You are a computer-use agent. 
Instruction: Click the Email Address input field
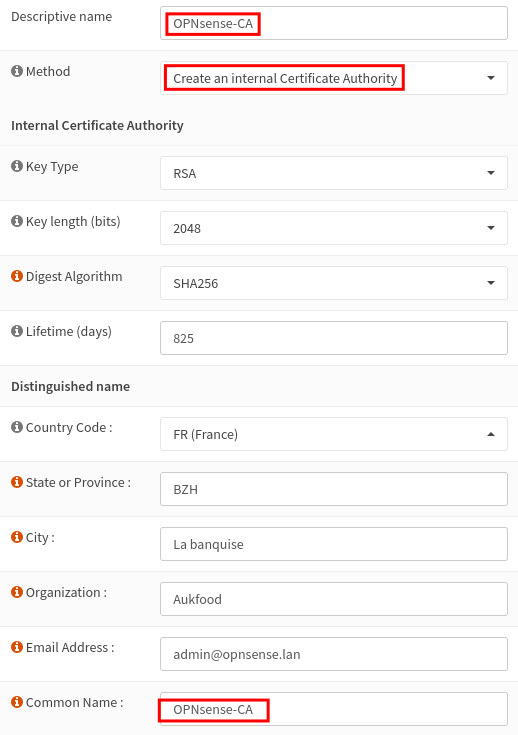click(334, 654)
